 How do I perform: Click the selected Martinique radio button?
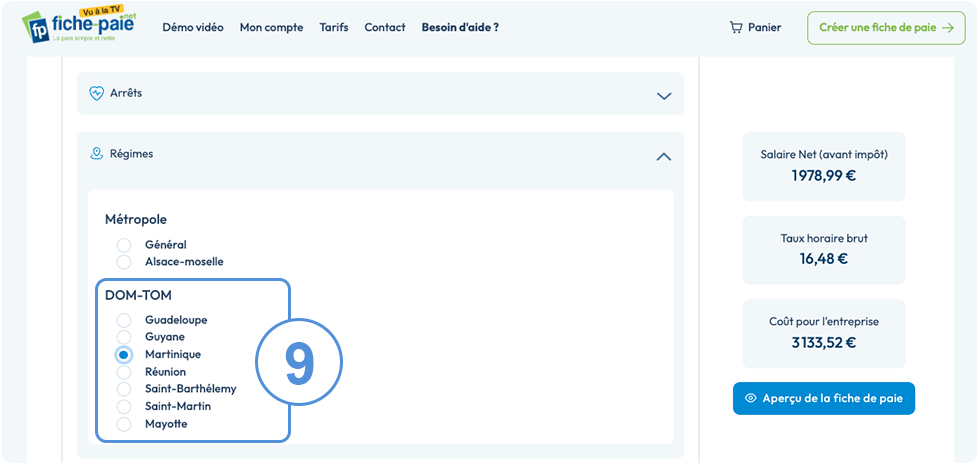tap(124, 355)
